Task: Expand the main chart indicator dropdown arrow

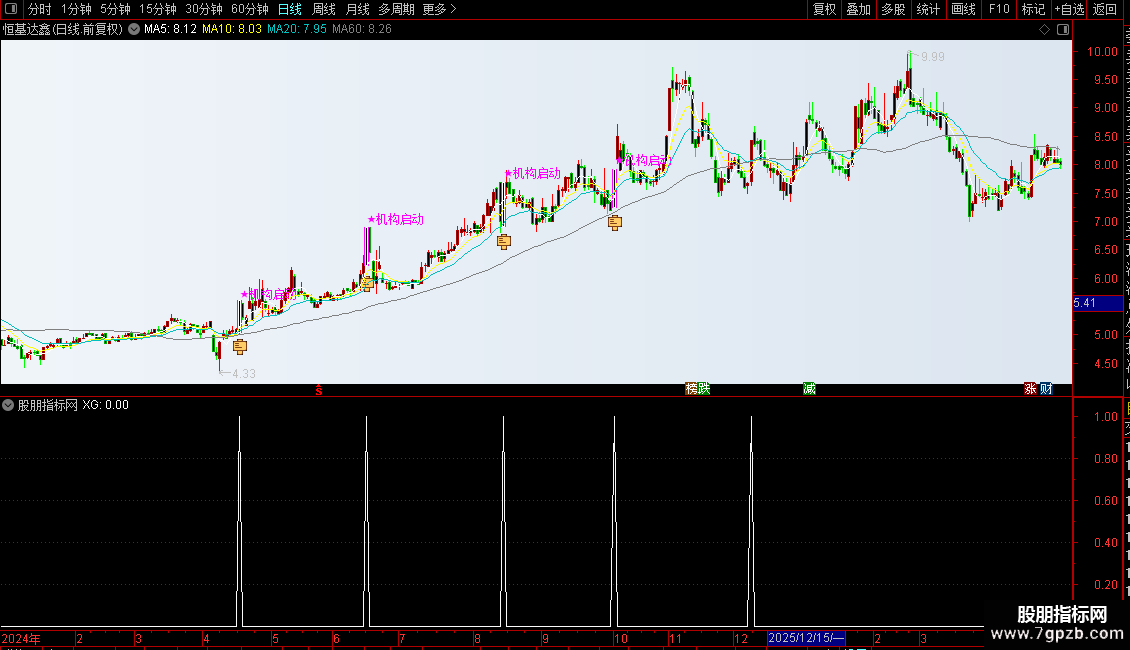Action: 134,30
